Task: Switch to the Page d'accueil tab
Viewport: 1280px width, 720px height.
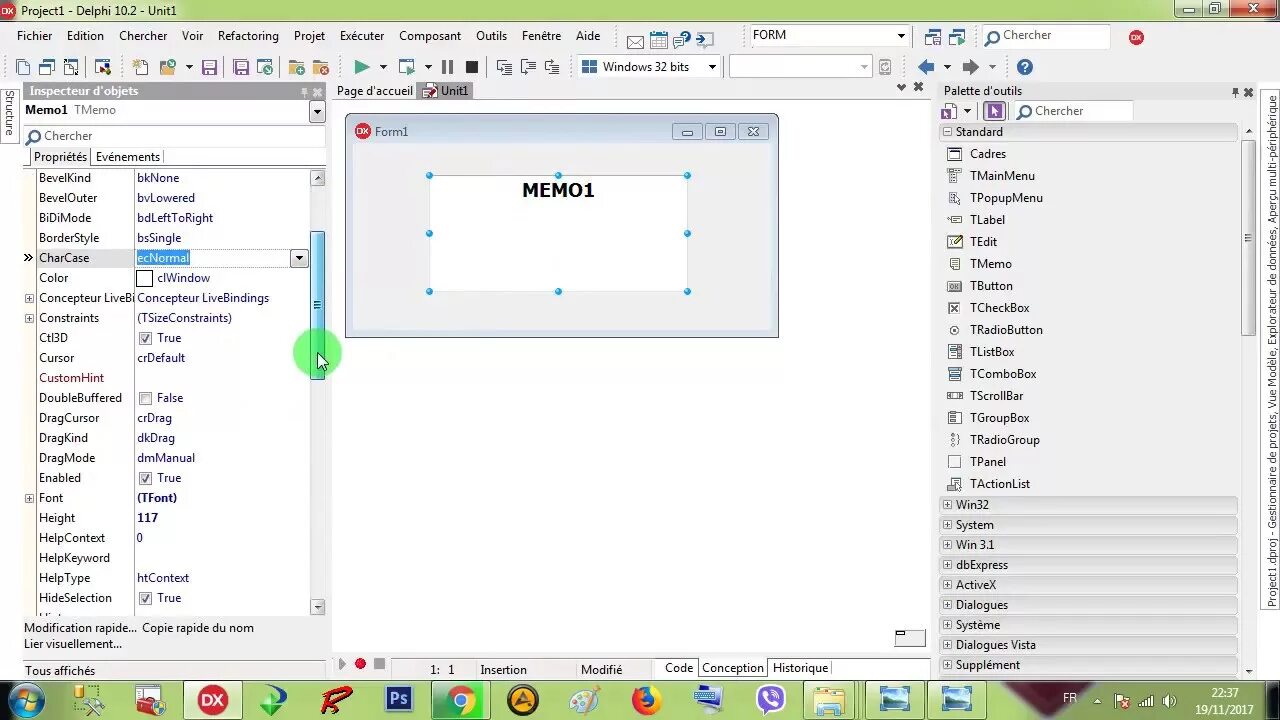Action: (x=374, y=91)
